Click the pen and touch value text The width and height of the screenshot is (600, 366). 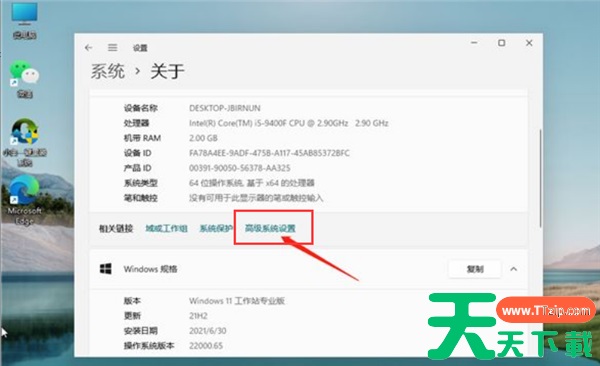[256, 198]
